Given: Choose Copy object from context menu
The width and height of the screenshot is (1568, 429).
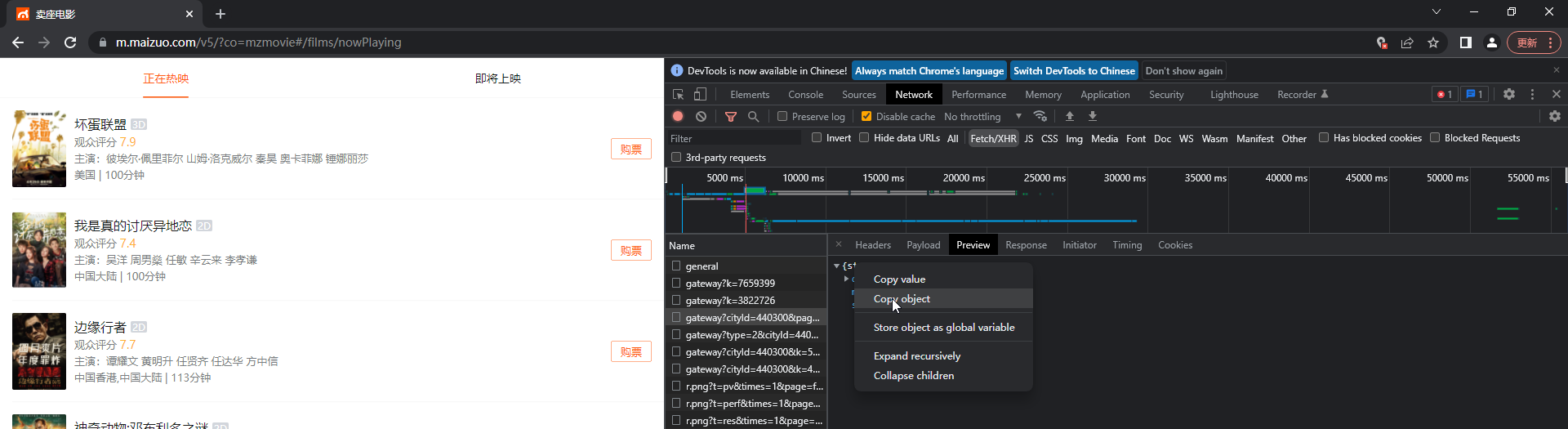Looking at the screenshot, I should (x=943, y=299).
